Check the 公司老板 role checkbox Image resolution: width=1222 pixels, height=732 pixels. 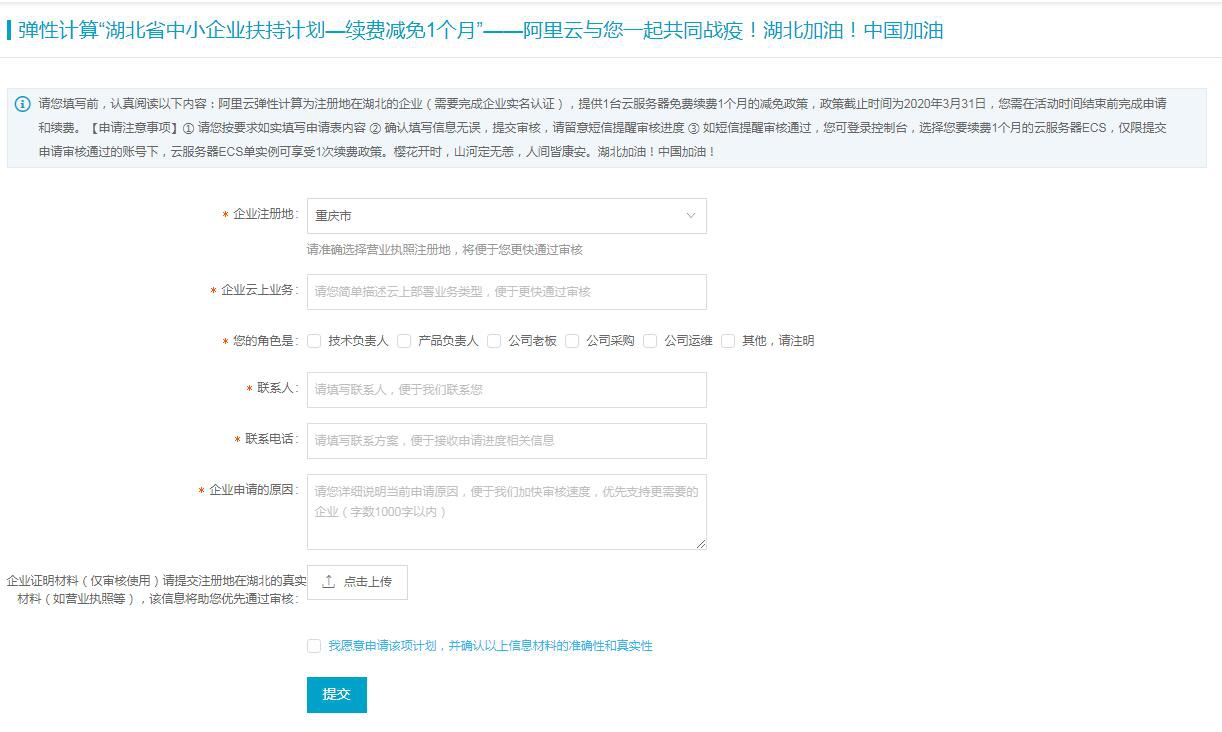[x=494, y=341]
